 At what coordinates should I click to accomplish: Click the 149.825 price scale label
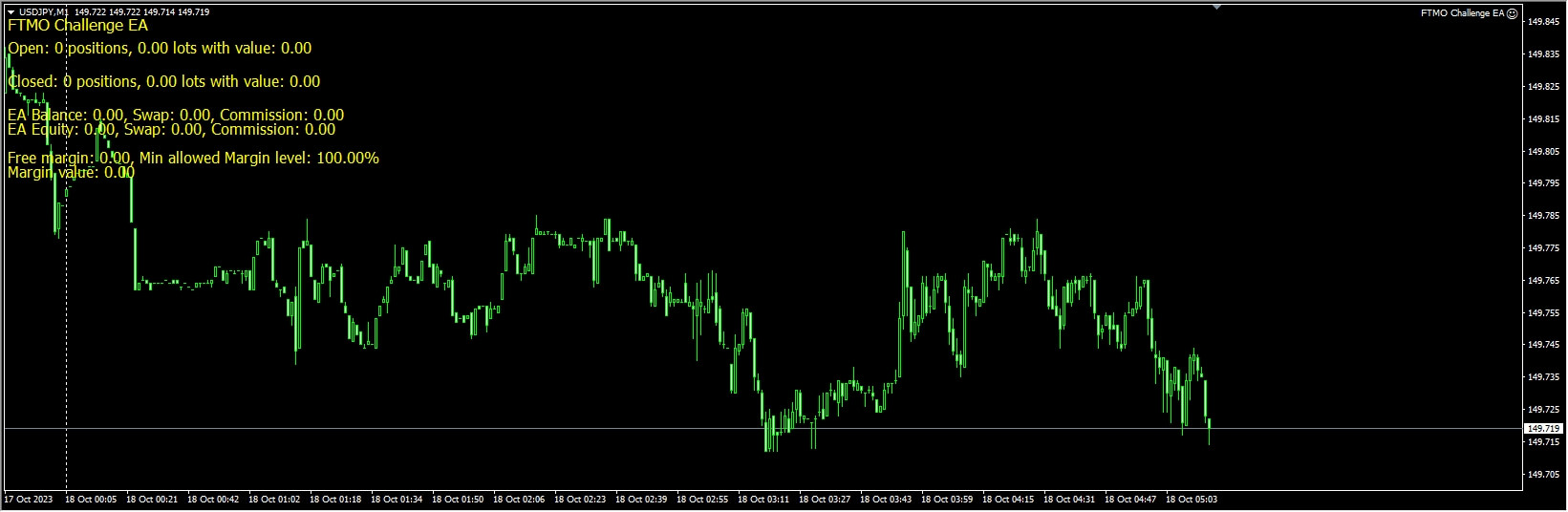[x=1543, y=87]
